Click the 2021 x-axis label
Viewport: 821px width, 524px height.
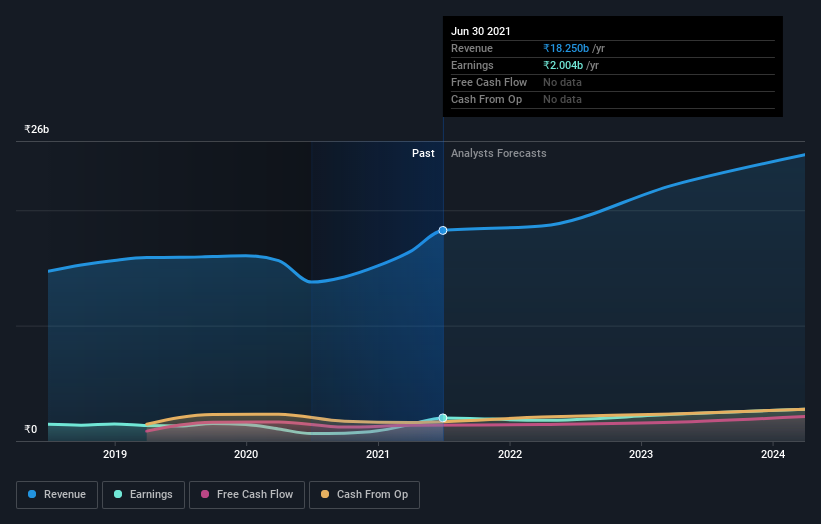(x=378, y=454)
